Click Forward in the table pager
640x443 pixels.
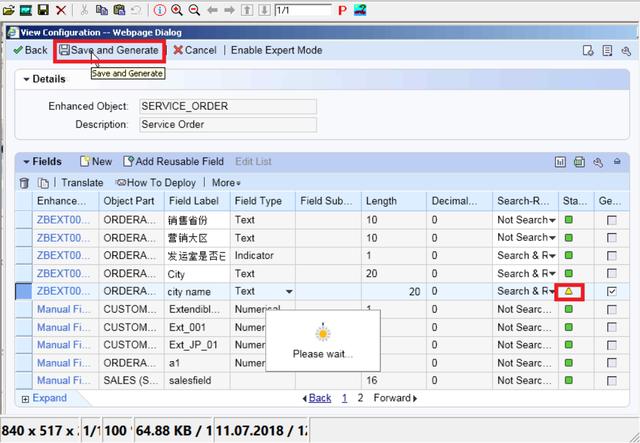(395, 398)
